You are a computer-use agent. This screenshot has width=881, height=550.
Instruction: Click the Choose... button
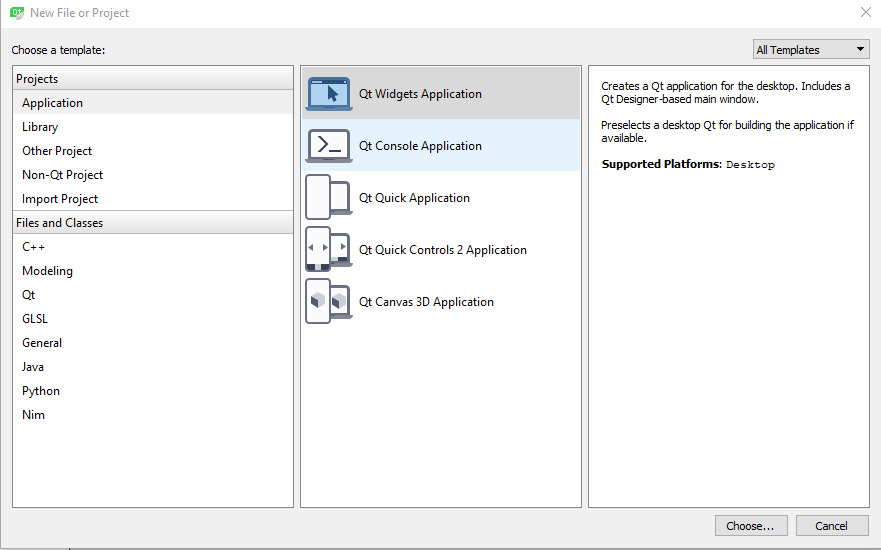click(751, 526)
